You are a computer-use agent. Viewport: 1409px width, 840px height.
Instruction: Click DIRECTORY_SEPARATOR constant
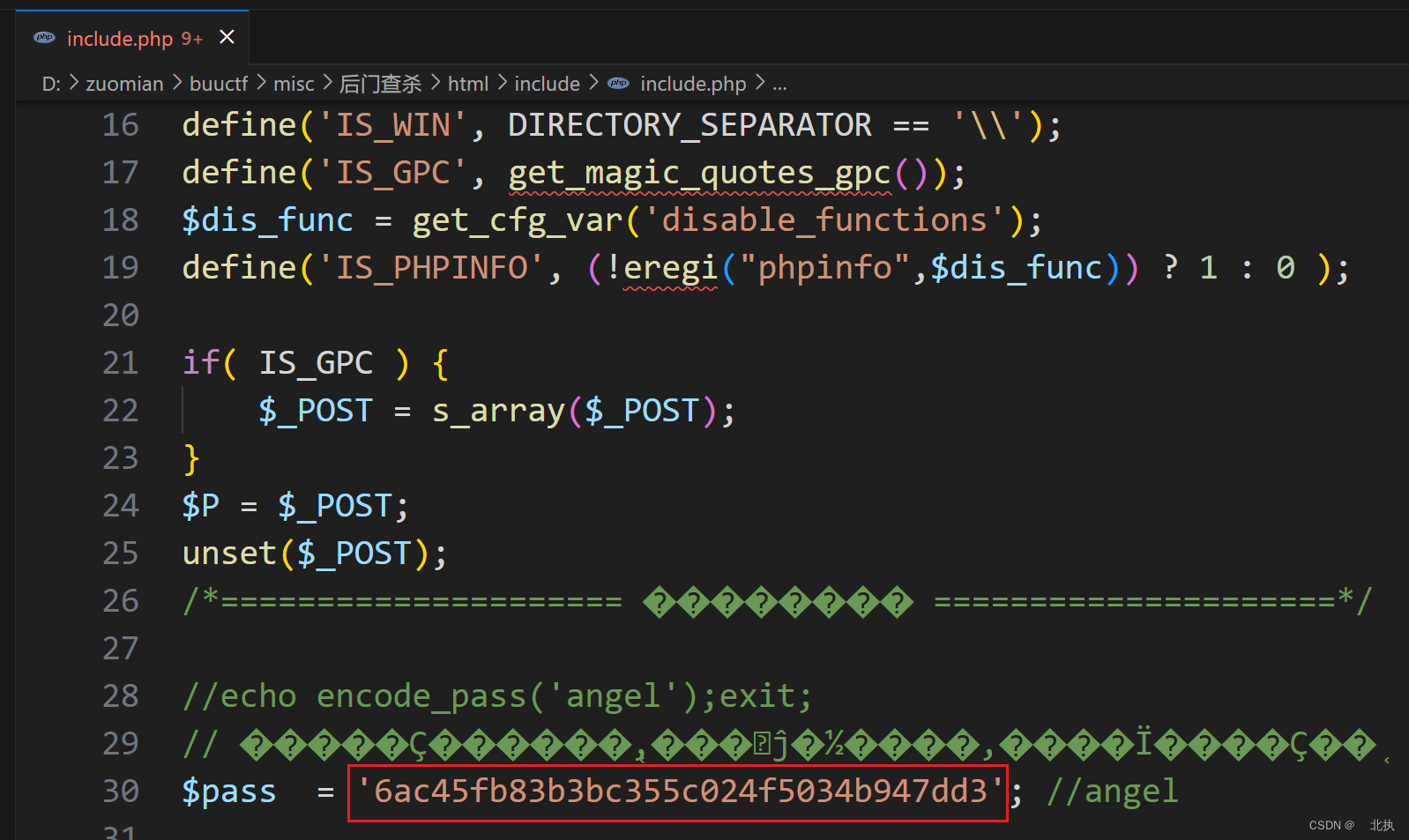coord(690,125)
